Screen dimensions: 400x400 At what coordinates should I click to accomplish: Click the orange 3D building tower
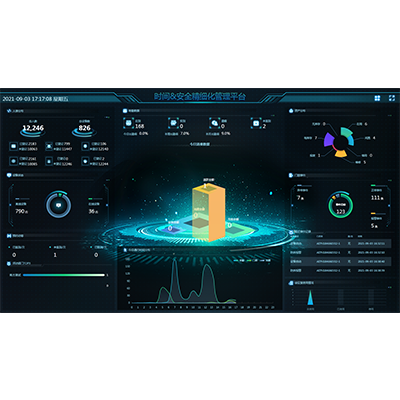click(x=209, y=212)
